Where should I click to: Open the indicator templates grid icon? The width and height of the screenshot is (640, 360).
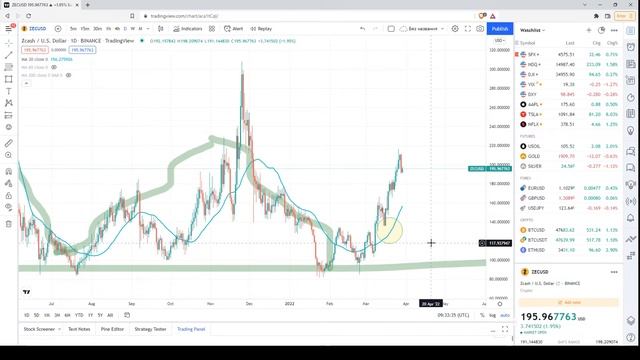click(x=212, y=29)
